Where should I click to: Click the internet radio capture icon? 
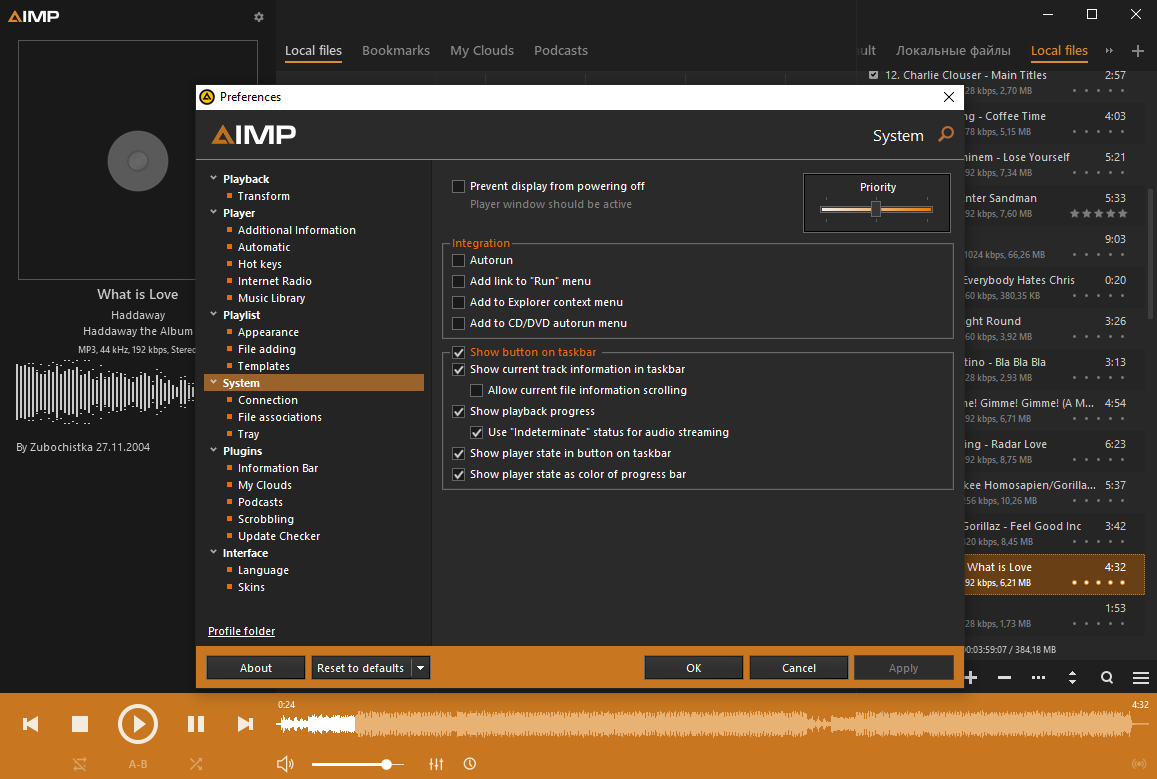pyautogui.click(x=1139, y=764)
